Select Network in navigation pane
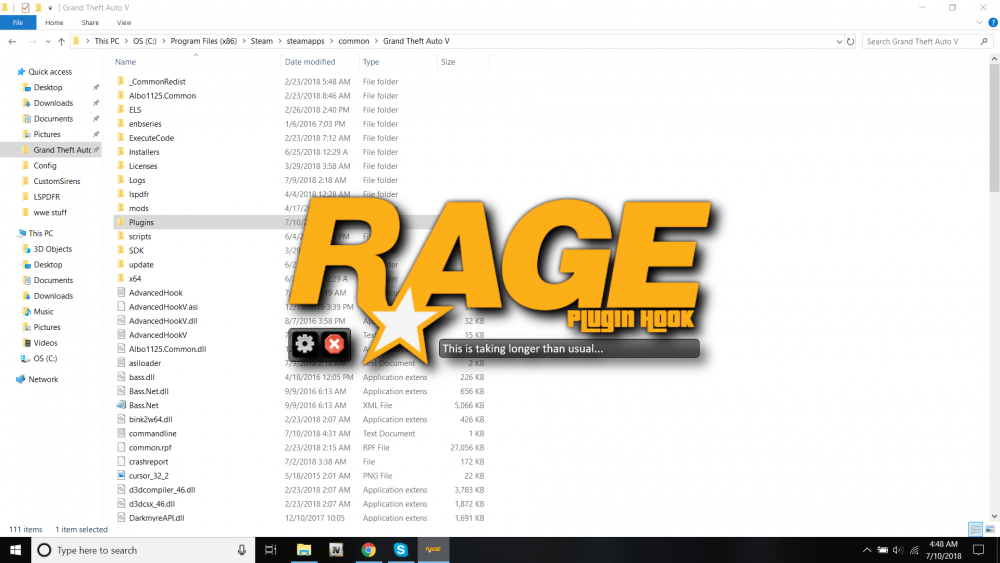 43,379
